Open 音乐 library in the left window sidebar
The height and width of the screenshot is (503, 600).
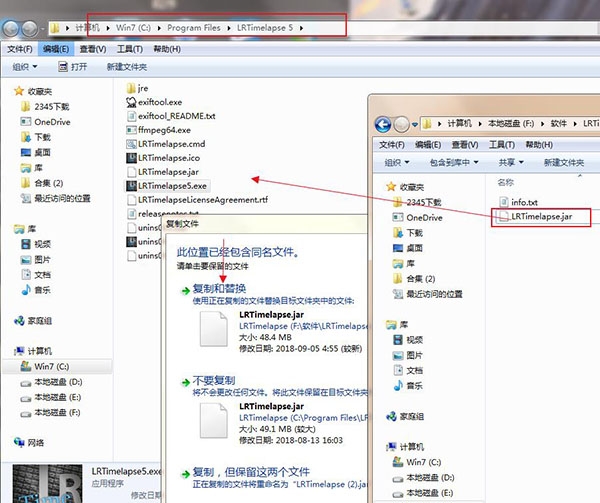point(35,290)
